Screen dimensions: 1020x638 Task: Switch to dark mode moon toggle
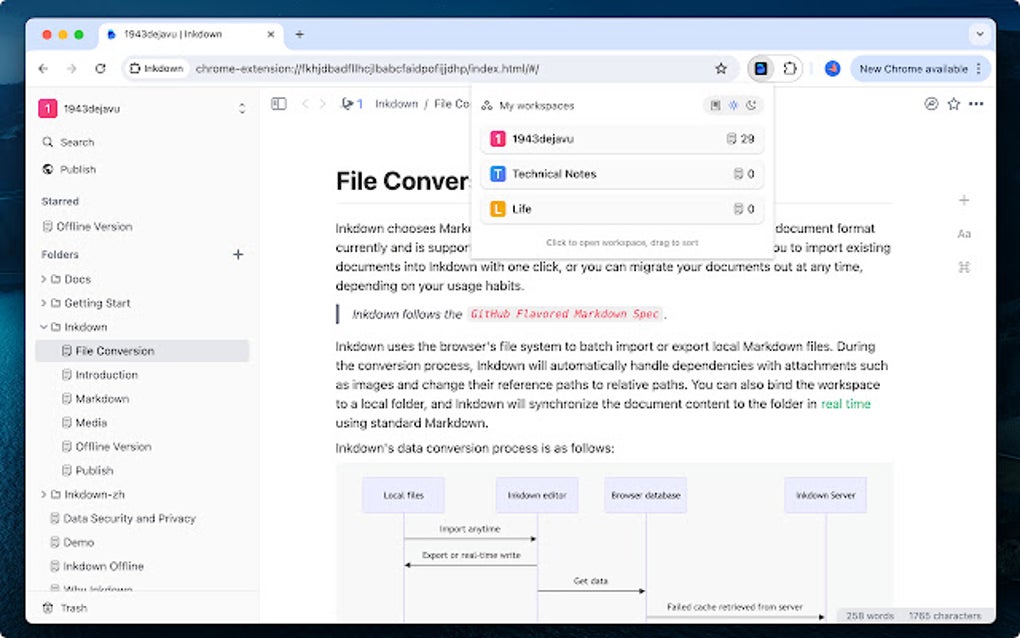[751, 105]
